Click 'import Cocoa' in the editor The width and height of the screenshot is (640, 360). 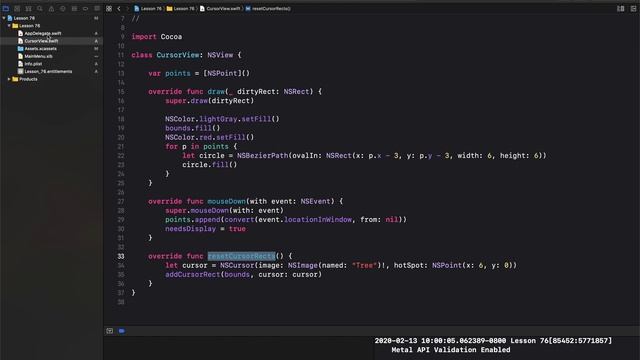[x=157, y=37]
